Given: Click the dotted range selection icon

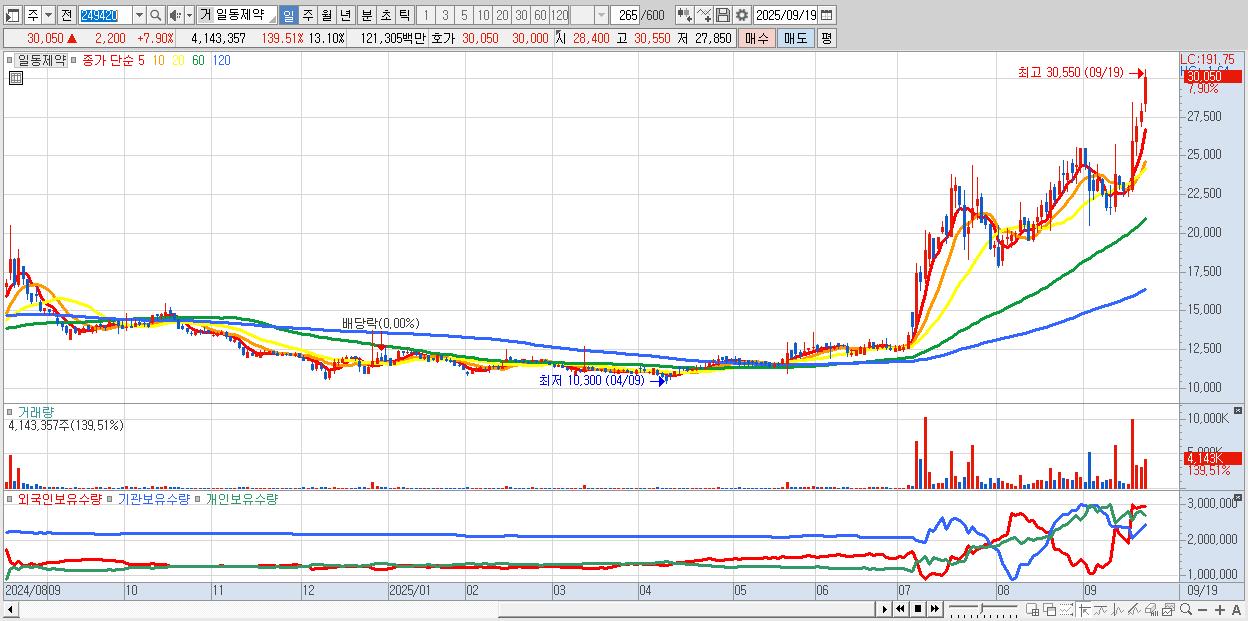Looking at the screenshot, I should click(1066, 609).
